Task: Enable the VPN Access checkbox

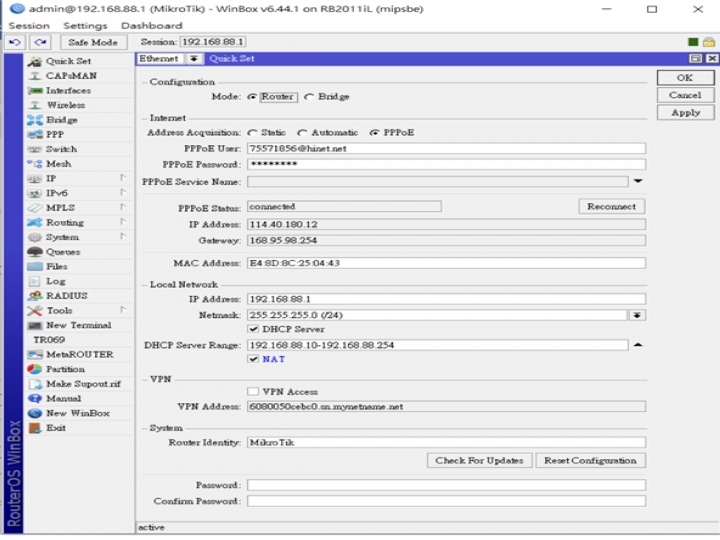Action: (x=253, y=391)
